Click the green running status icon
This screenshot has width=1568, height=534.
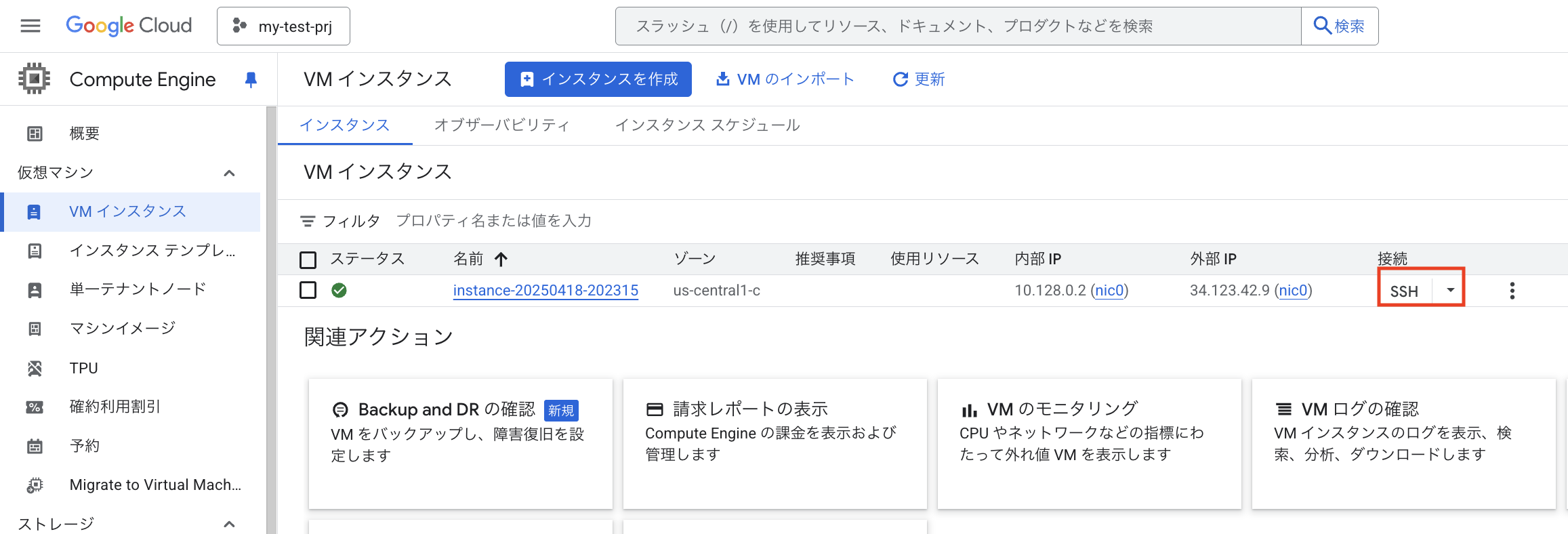(x=339, y=291)
